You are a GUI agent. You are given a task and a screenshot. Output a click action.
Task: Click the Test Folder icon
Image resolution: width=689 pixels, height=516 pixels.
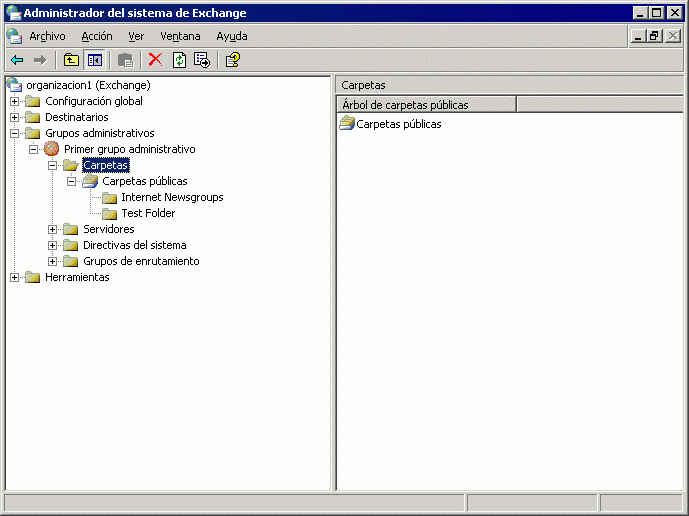tap(109, 214)
